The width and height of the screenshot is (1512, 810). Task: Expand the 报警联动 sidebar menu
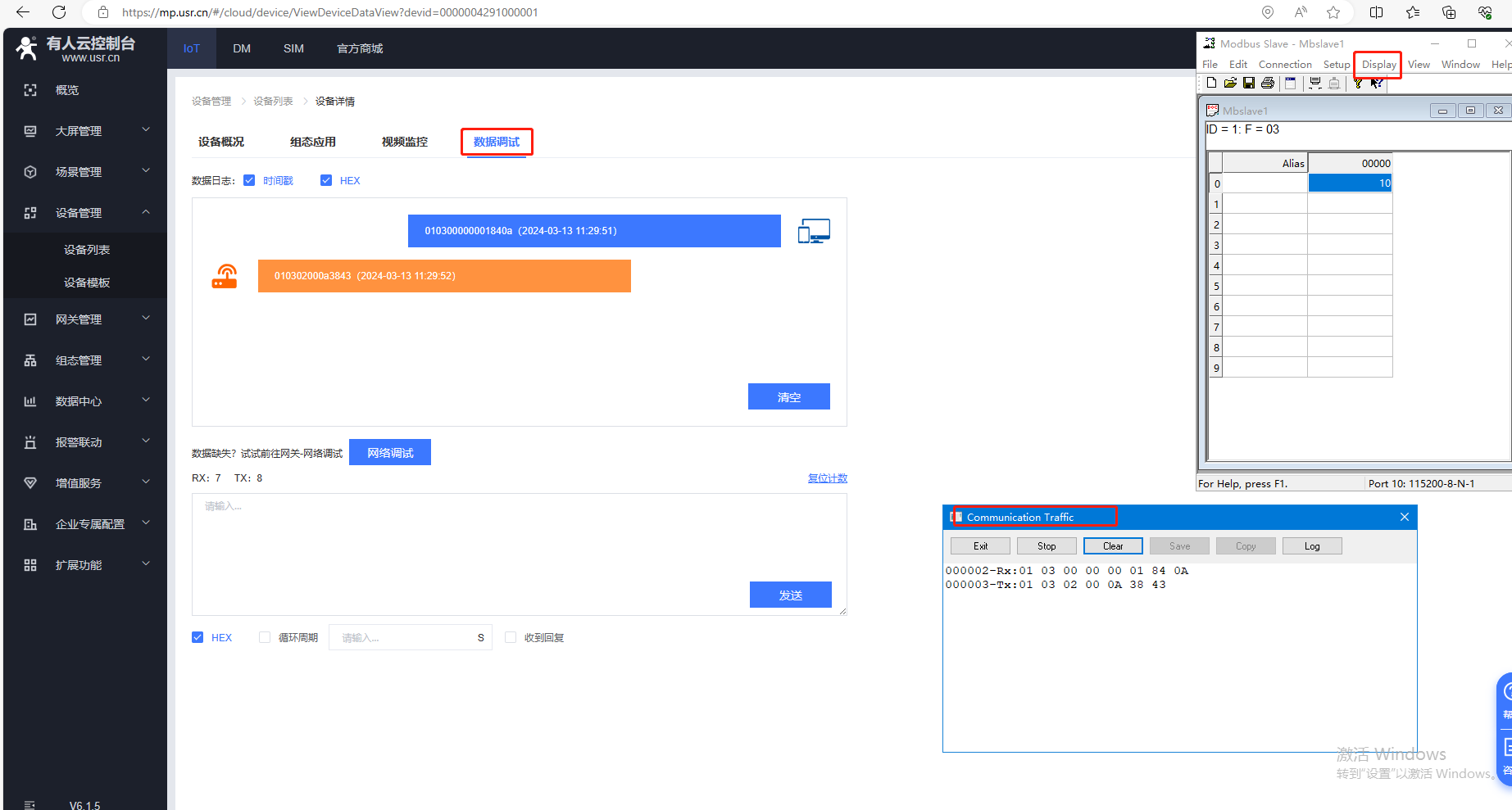point(85,442)
